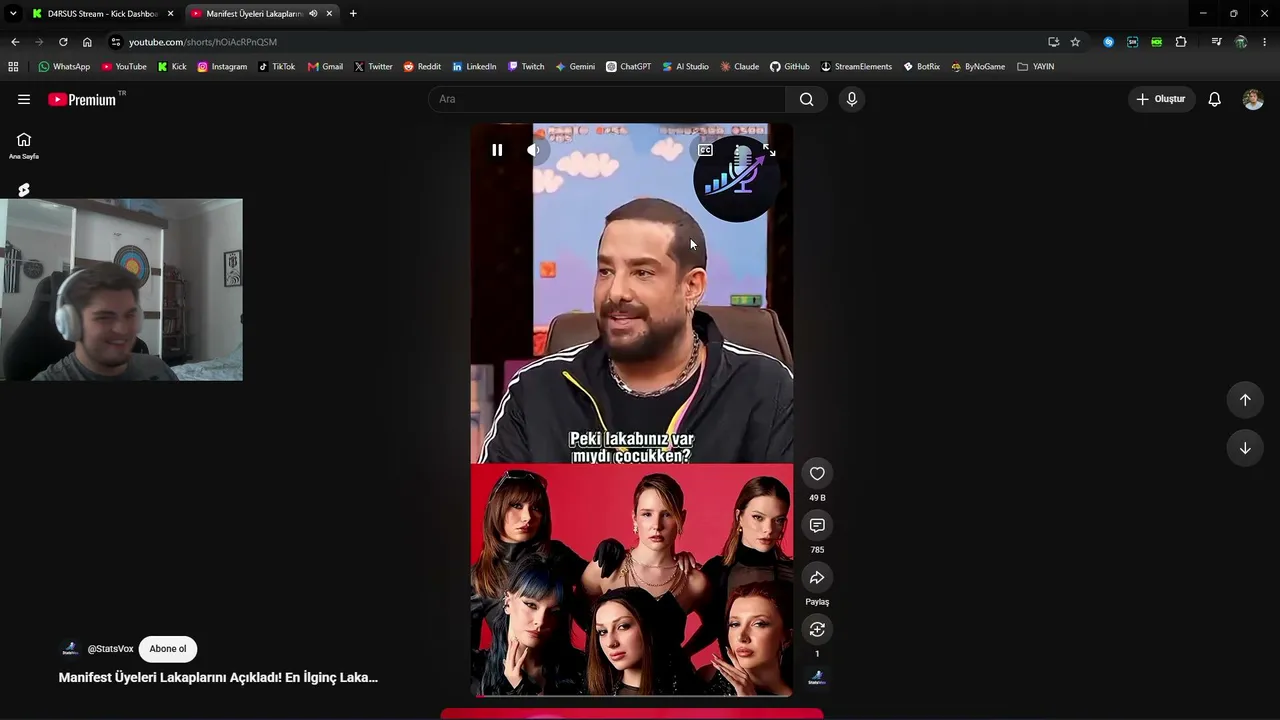Go to the next Short with down arrow
This screenshot has height=720, width=1280.
tap(1245, 448)
